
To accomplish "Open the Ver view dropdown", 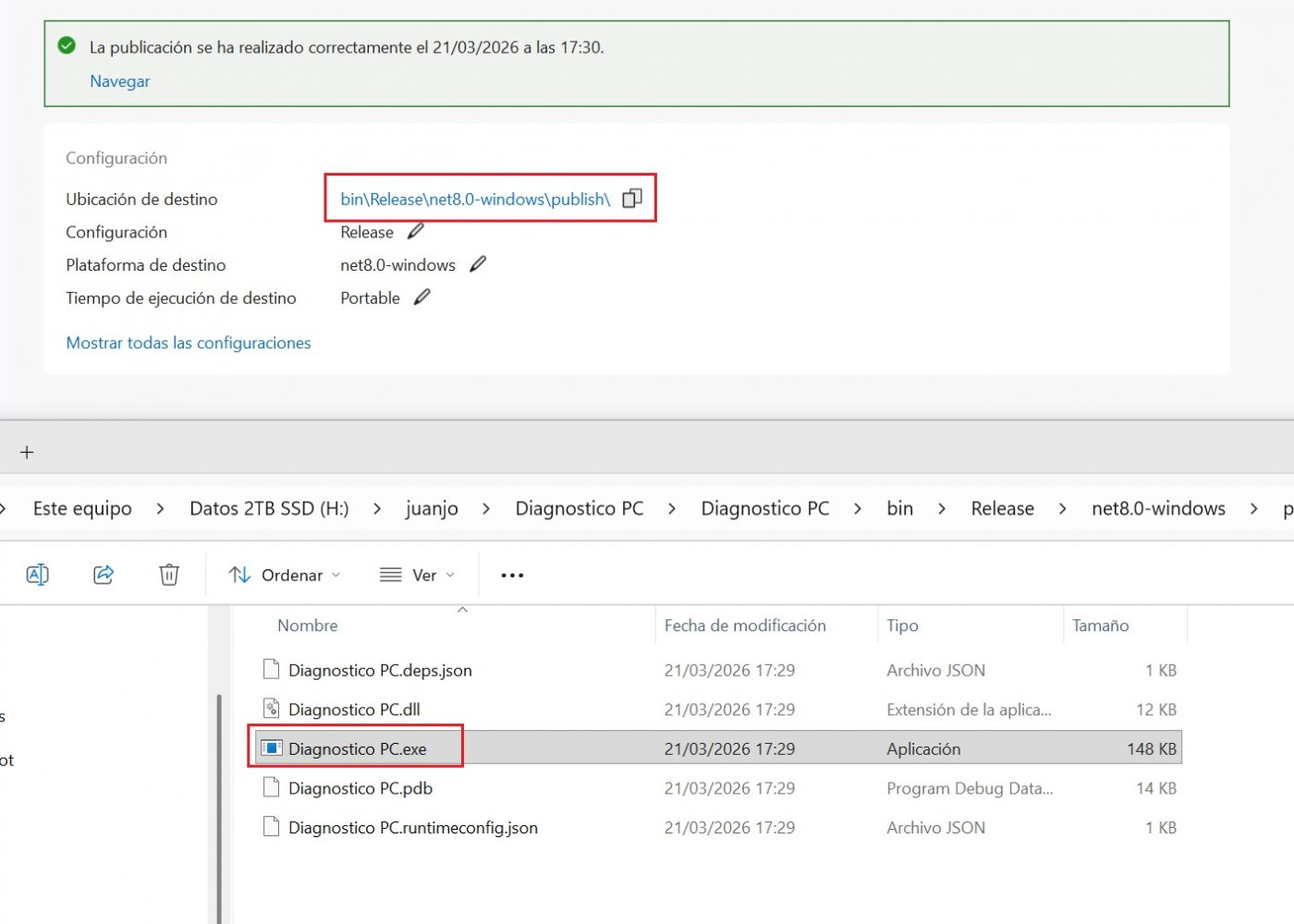I will 418,575.
